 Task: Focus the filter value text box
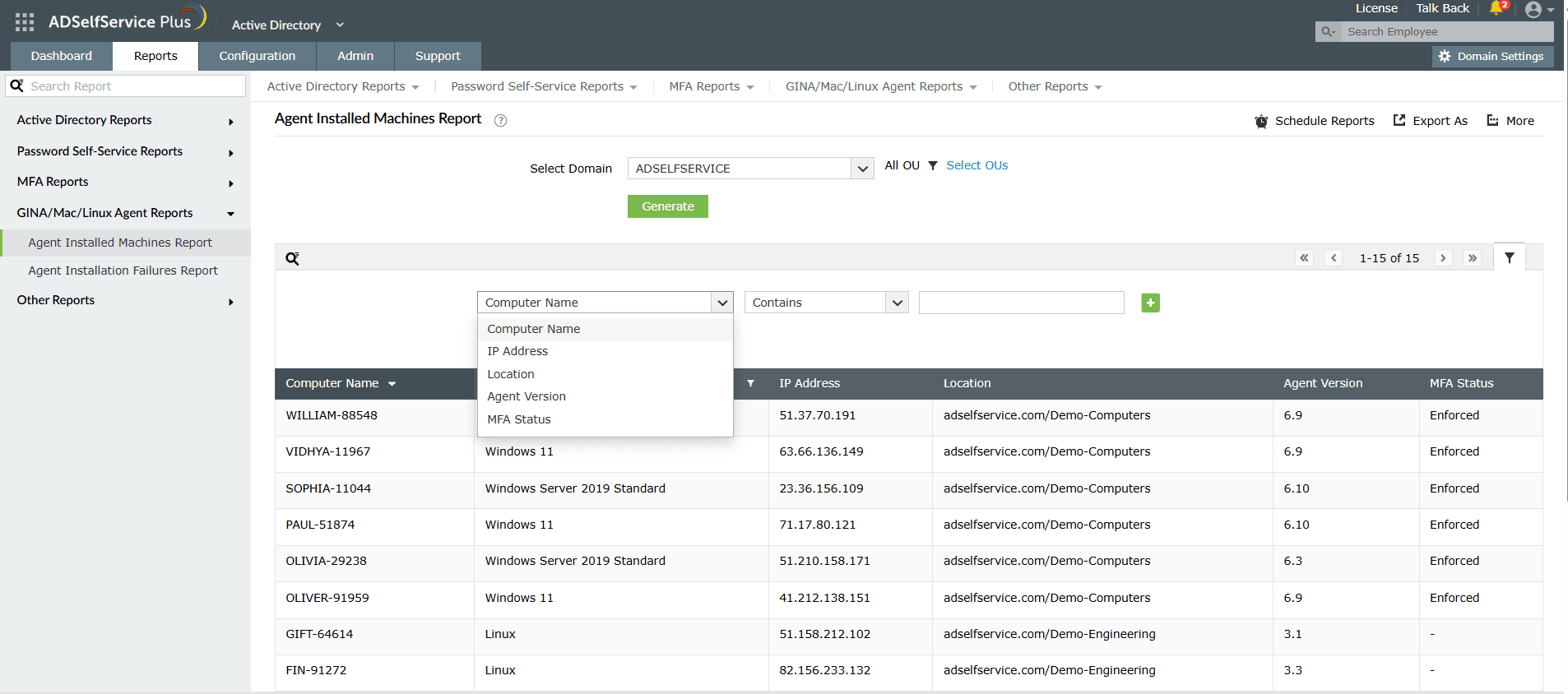tap(1021, 303)
